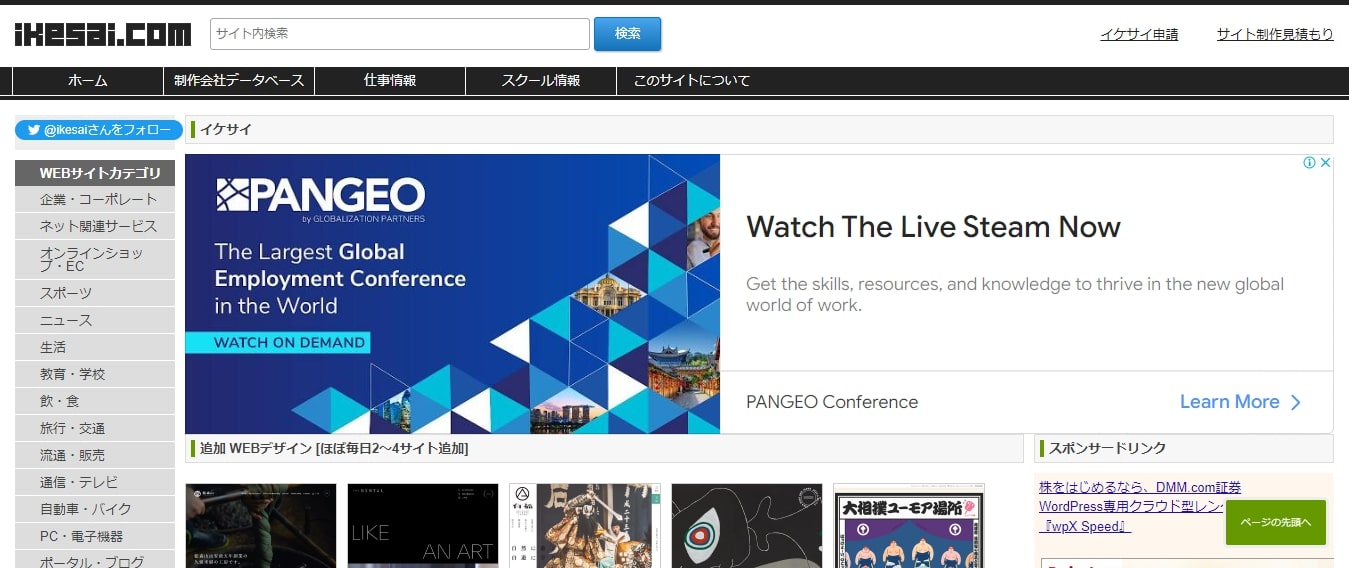
Task: Open the ネット関連サービス category
Action: 95,227
